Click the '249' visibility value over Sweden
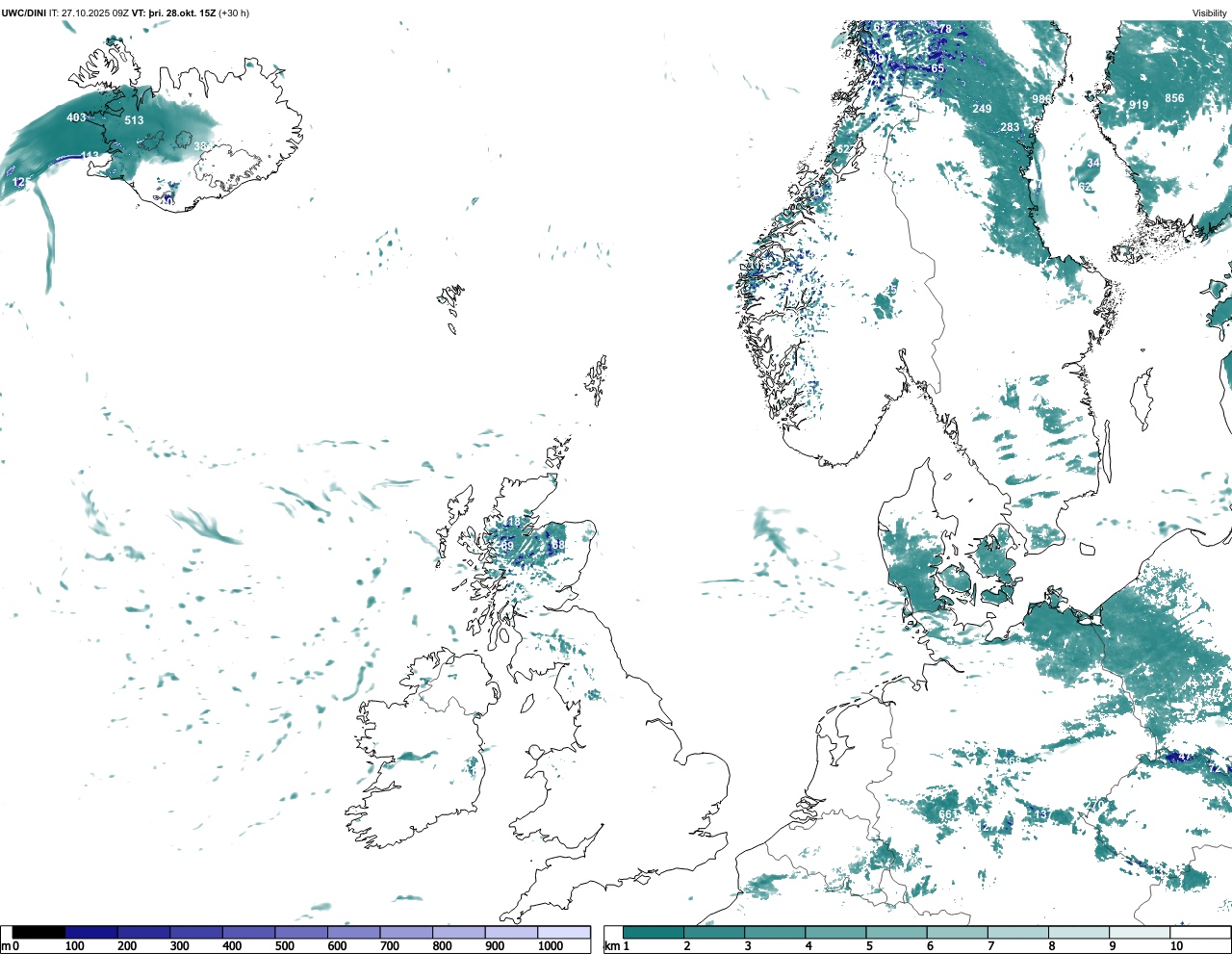The image size is (1232, 954). pos(982,109)
